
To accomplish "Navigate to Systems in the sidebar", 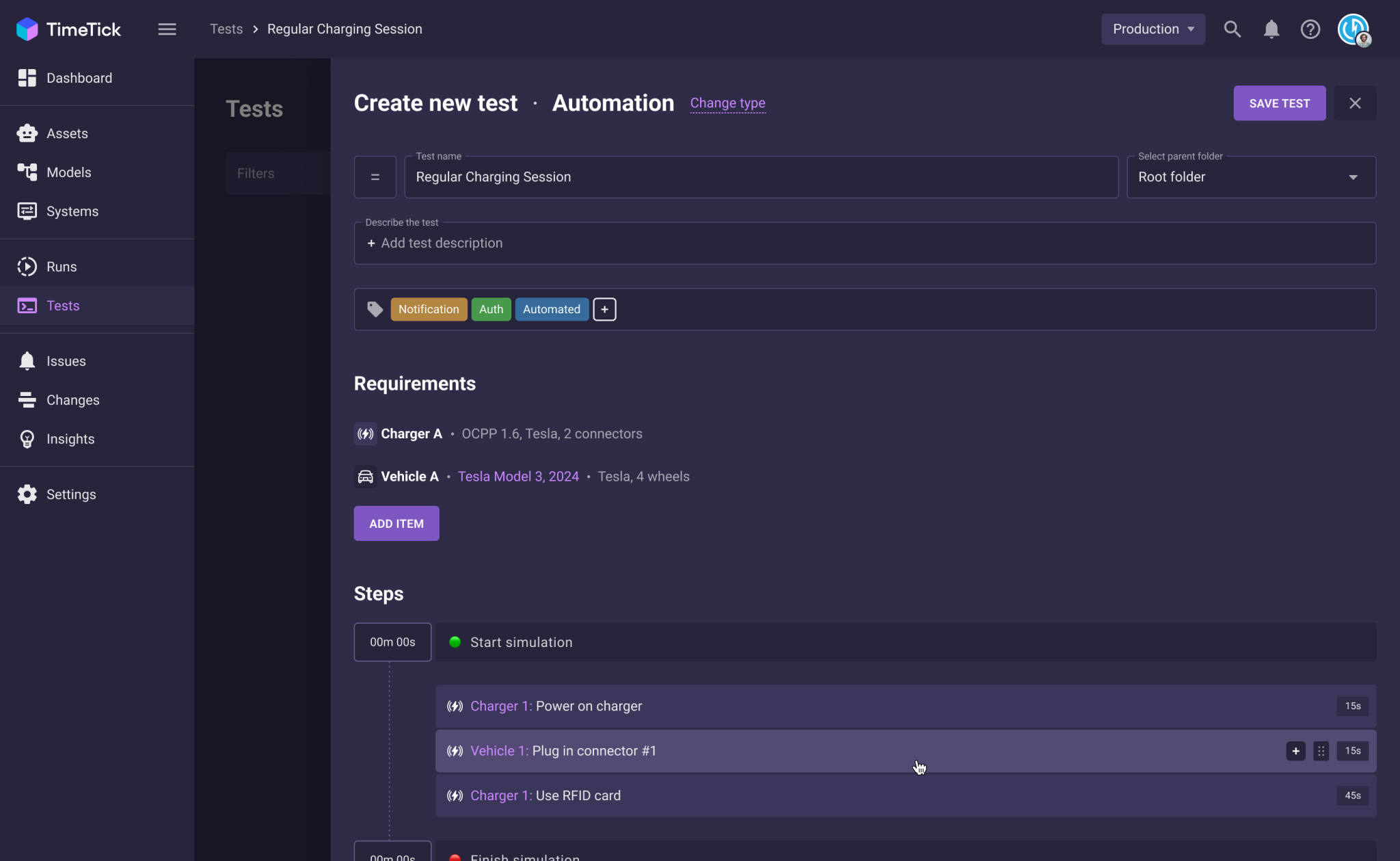I will click(x=72, y=211).
